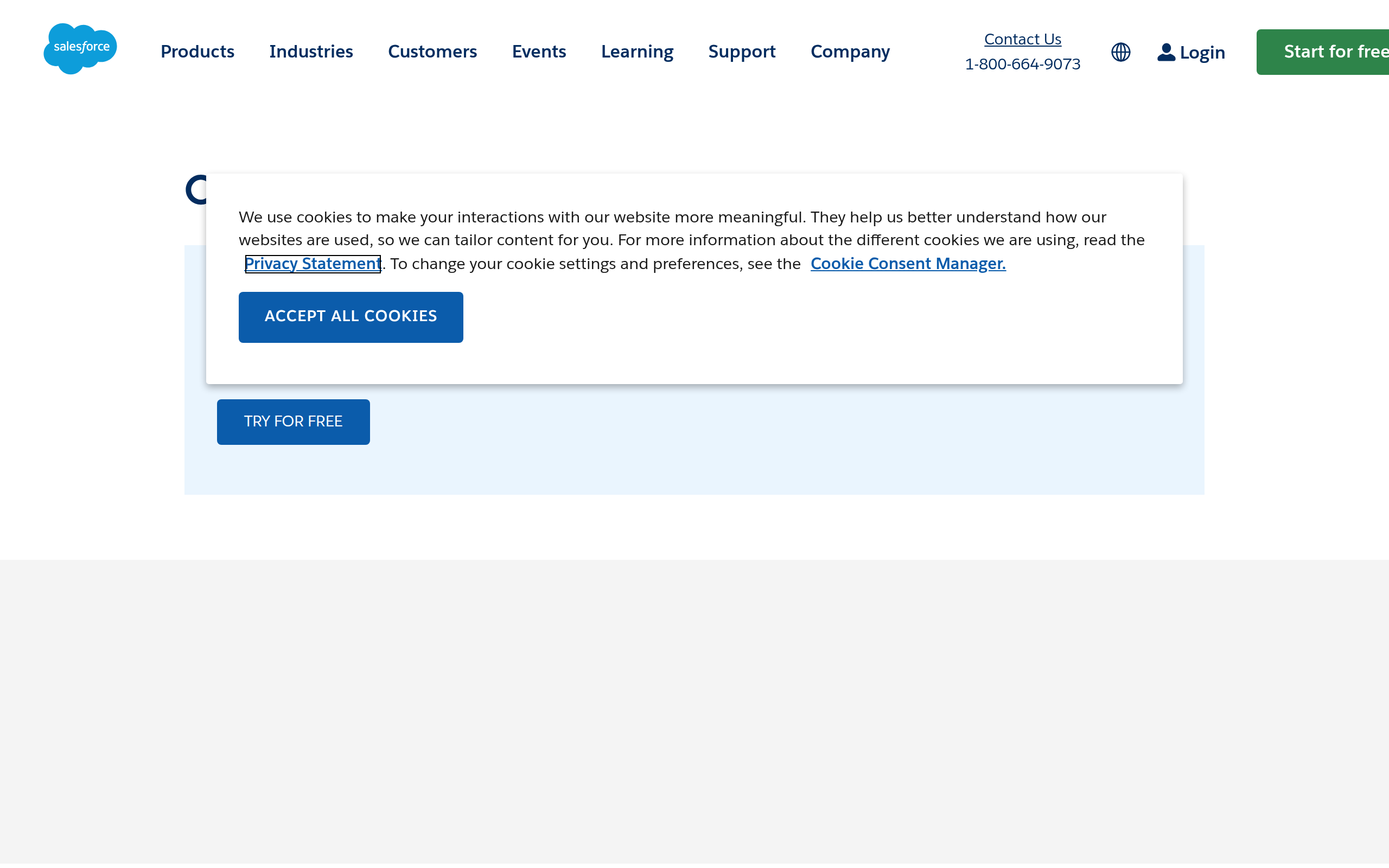Click the Salesforce cloud logo
This screenshot has height=868, width=1389.
pos(80,49)
